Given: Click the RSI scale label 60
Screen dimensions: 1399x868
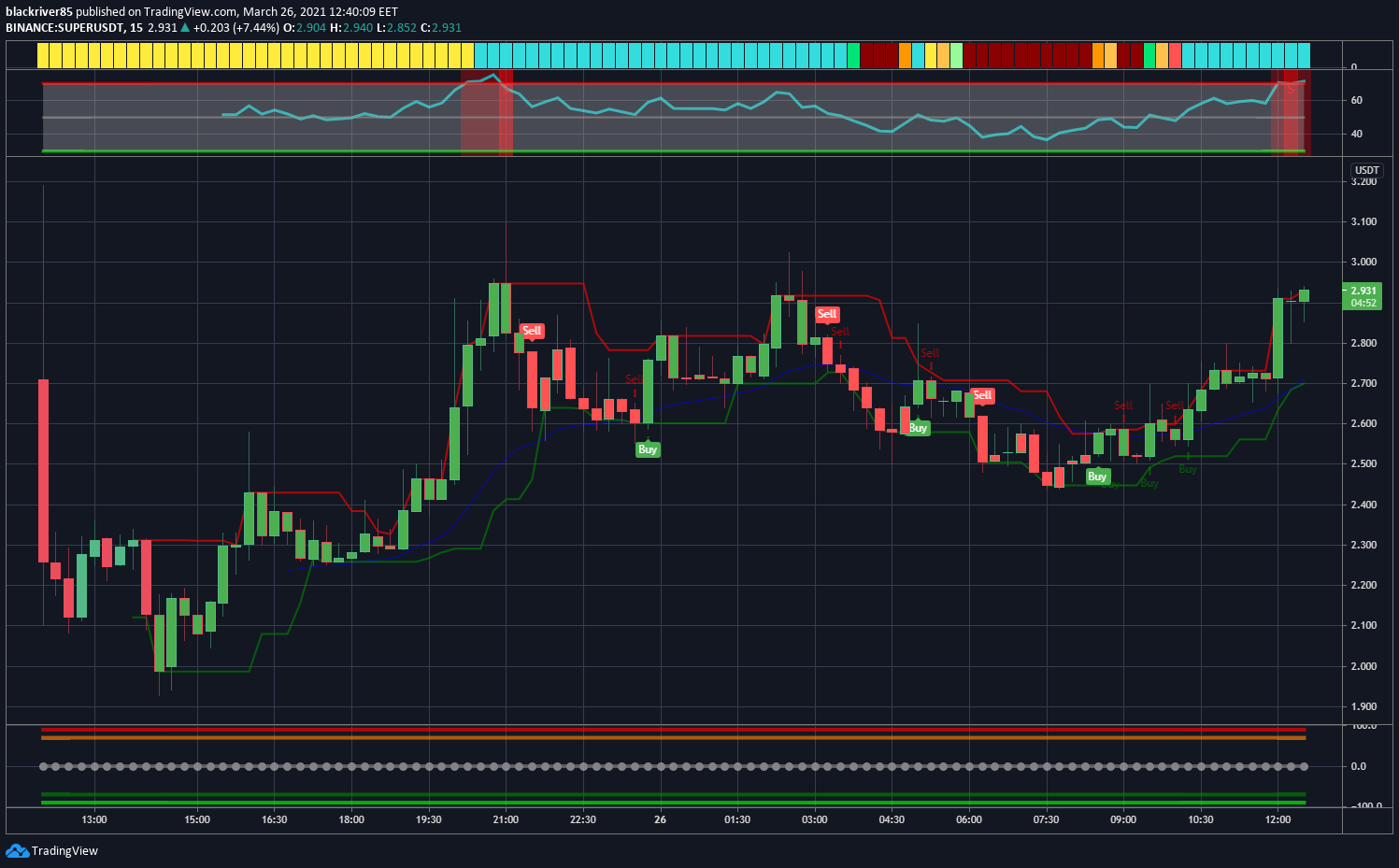Looking at the screenshot, I should click(x=1357, y=100).
